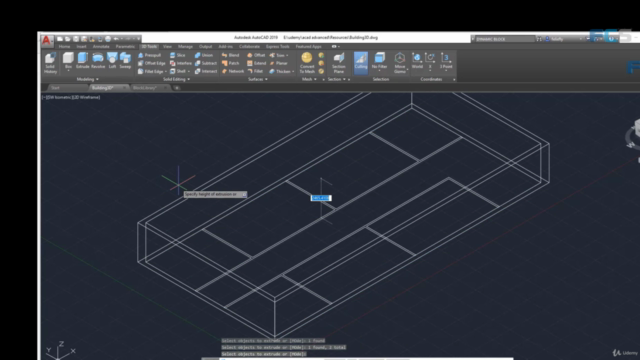Select the surface Blend tool
Image resolution: width=640 pixels, height=360 pixels.
pyautogui.click(x=231, y=55)
